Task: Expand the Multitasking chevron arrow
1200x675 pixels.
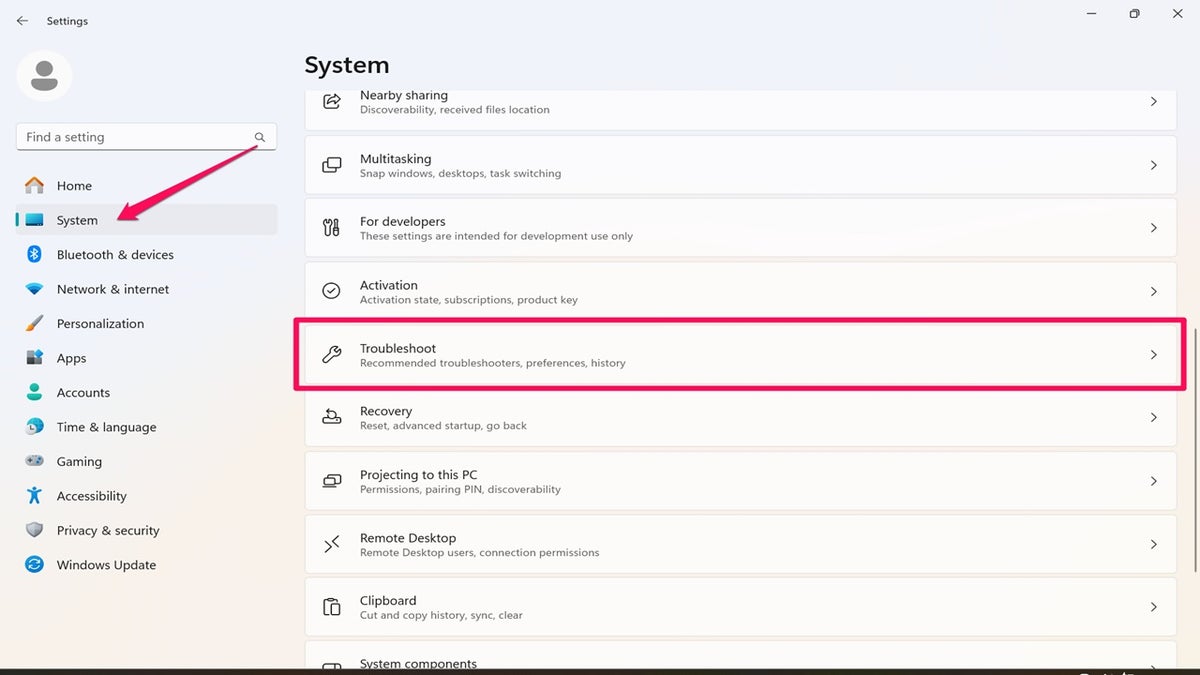Action: tap(1153, 165)
